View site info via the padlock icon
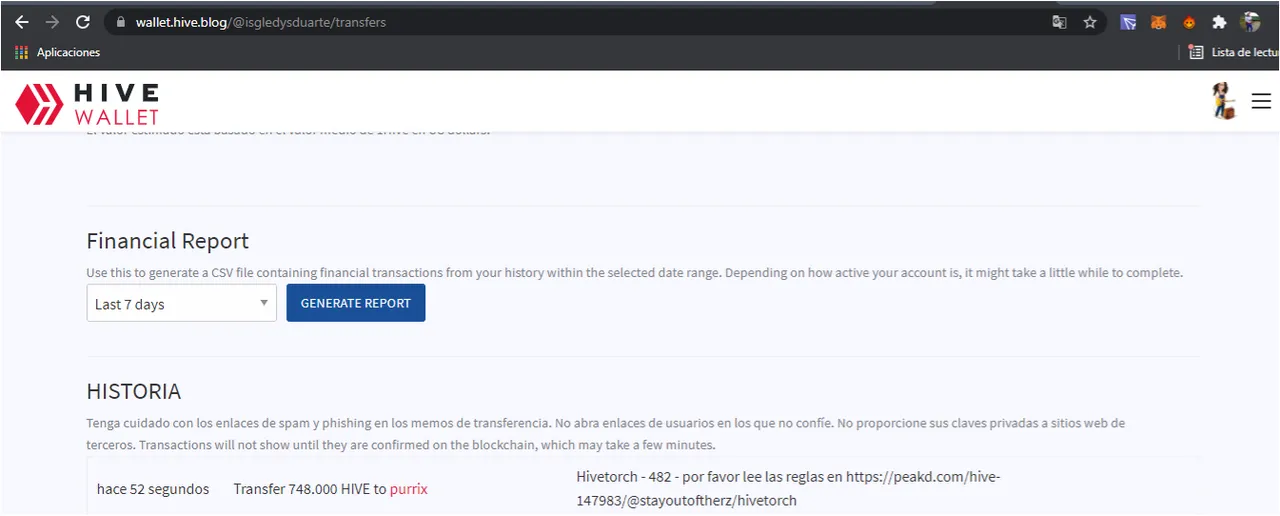 click(x=120, y=22)
